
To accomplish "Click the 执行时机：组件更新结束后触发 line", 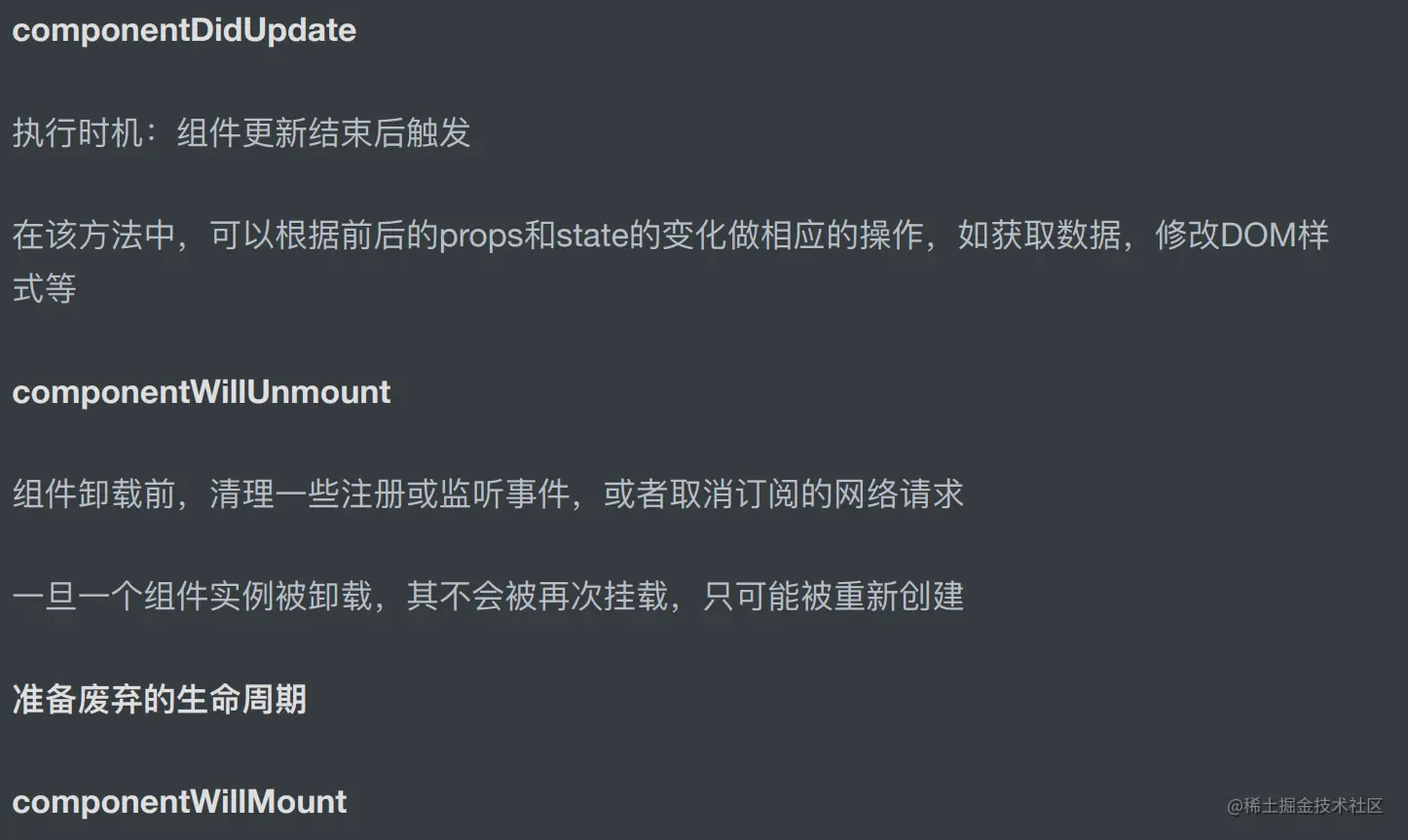I will coord(241,133).
